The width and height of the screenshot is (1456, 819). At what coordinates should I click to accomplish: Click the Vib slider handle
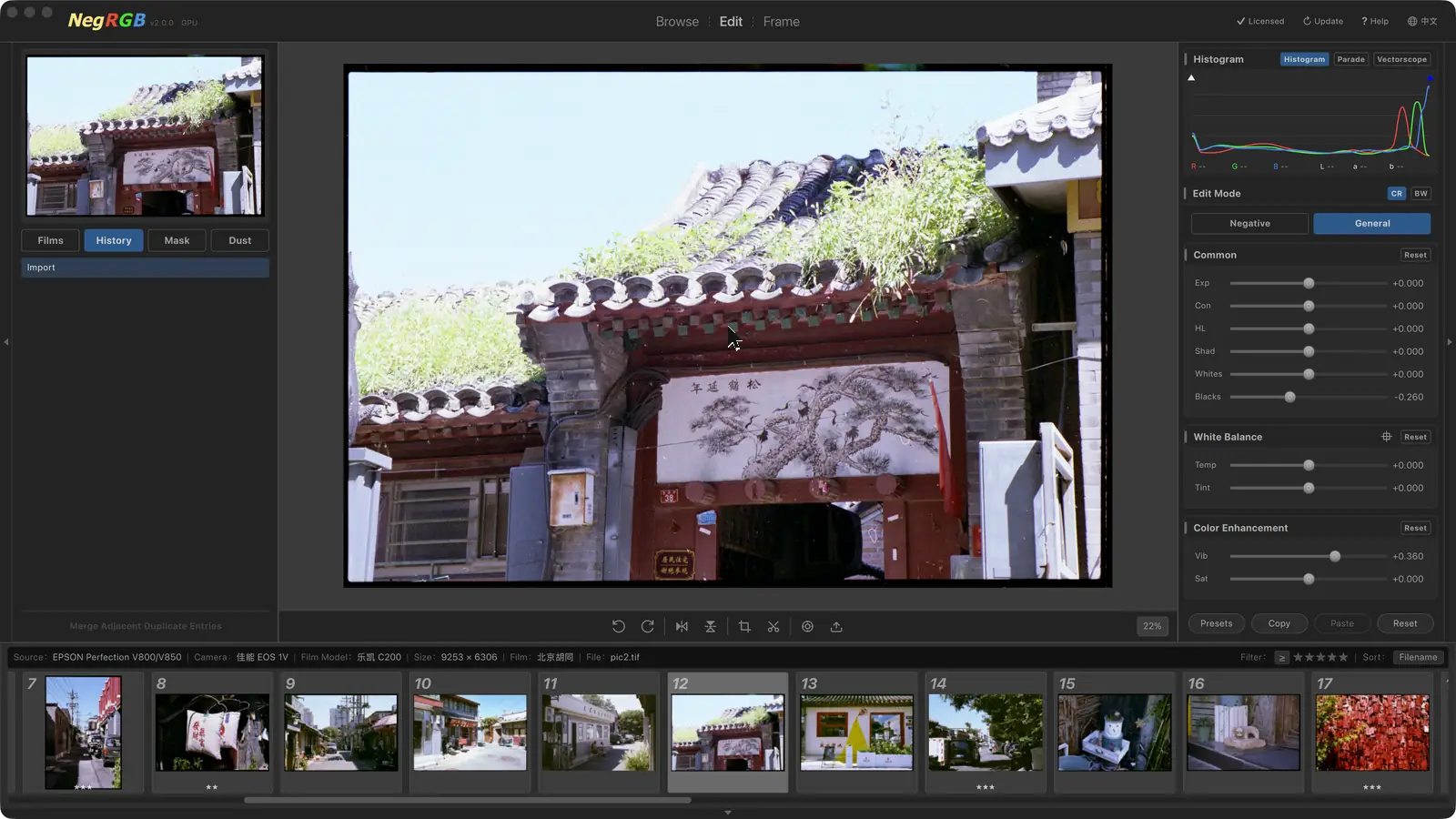tap(1335, 556)
